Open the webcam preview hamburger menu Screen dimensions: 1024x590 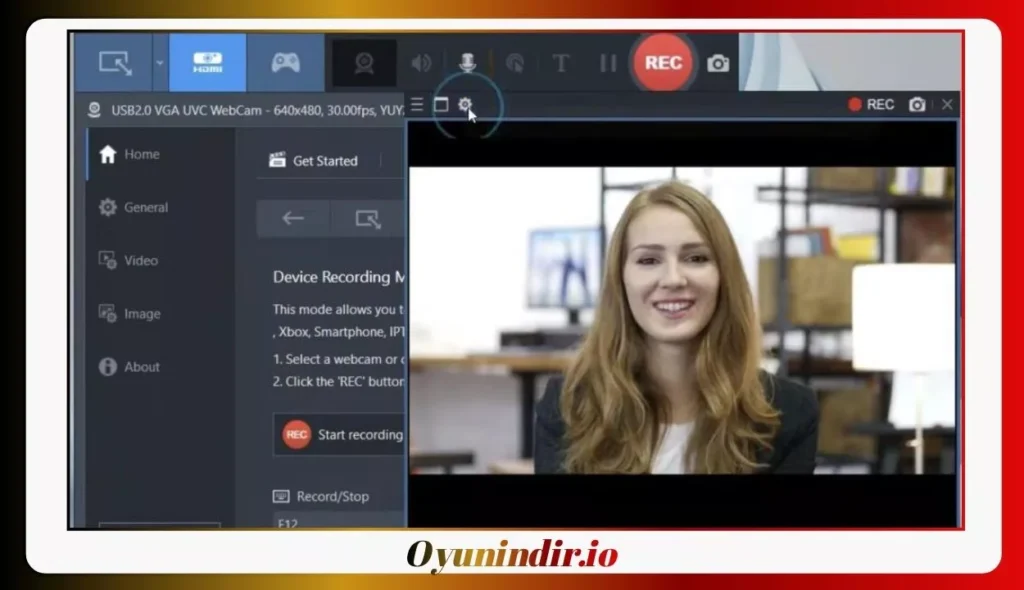417,105
